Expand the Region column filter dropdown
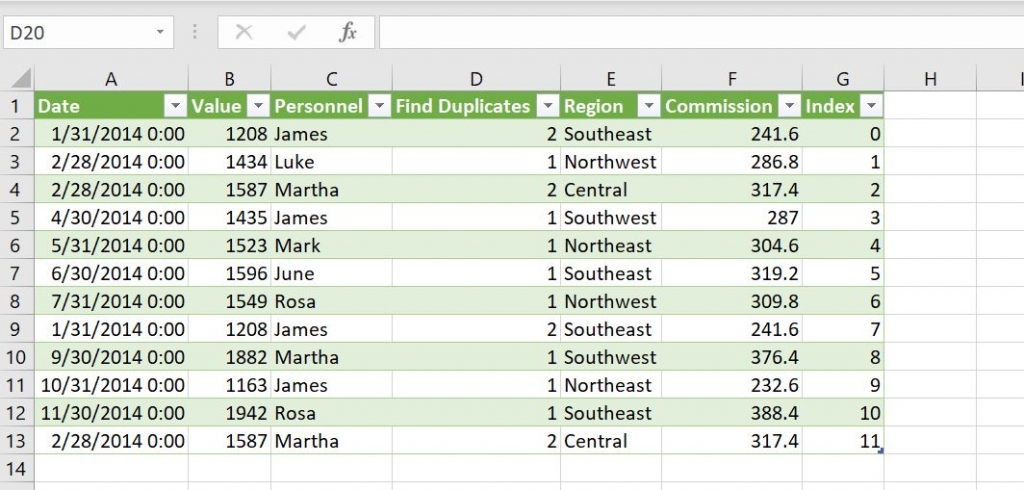 click(x=649, y=106)
